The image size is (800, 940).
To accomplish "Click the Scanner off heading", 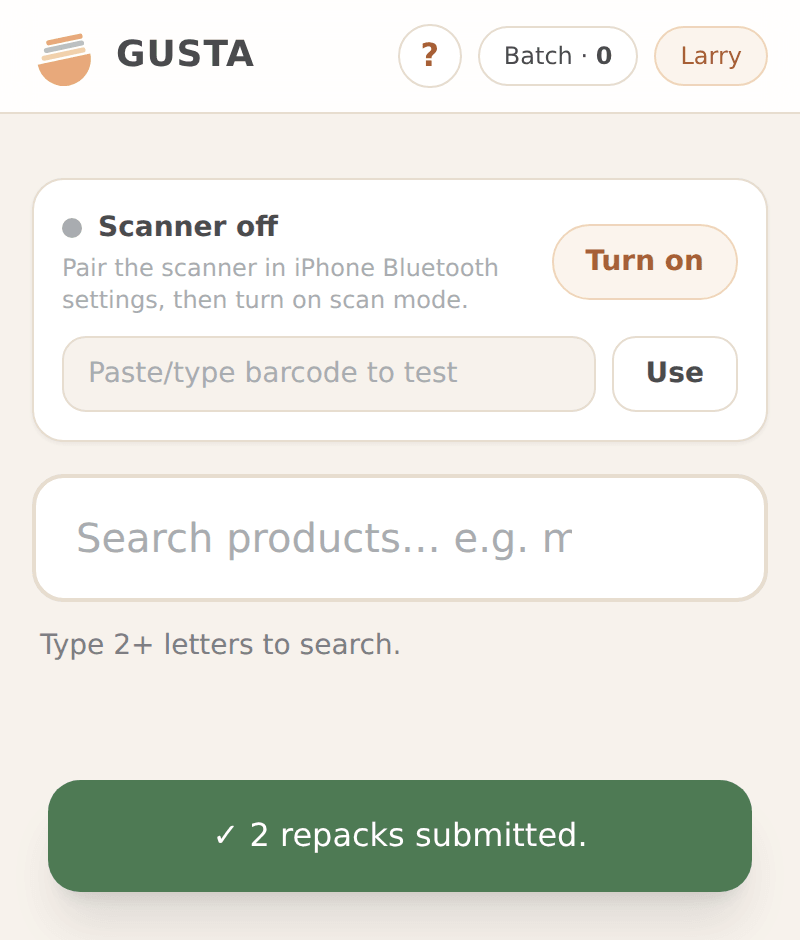I will [188, 226].
